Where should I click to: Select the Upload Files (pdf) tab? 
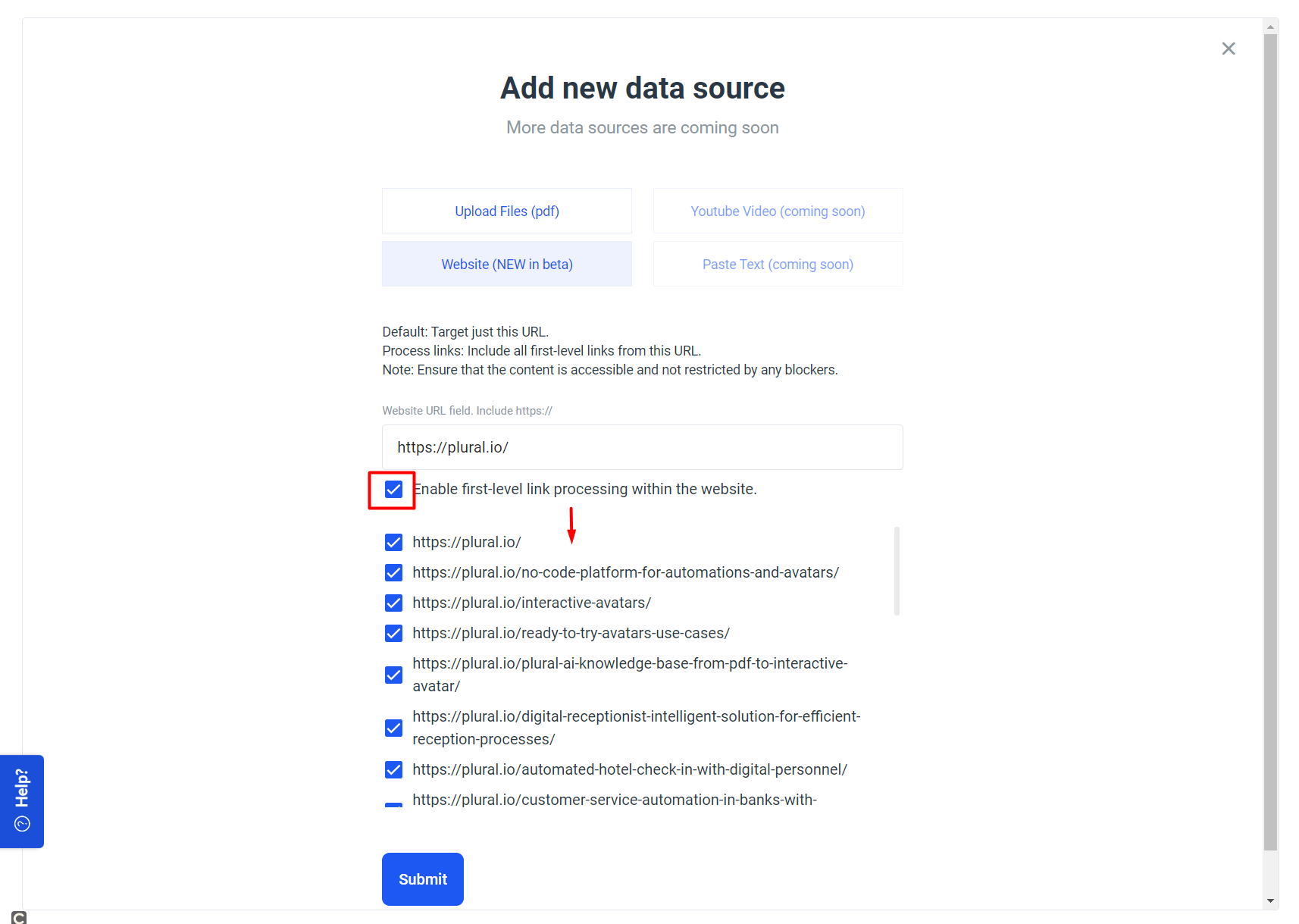[507, 211]
